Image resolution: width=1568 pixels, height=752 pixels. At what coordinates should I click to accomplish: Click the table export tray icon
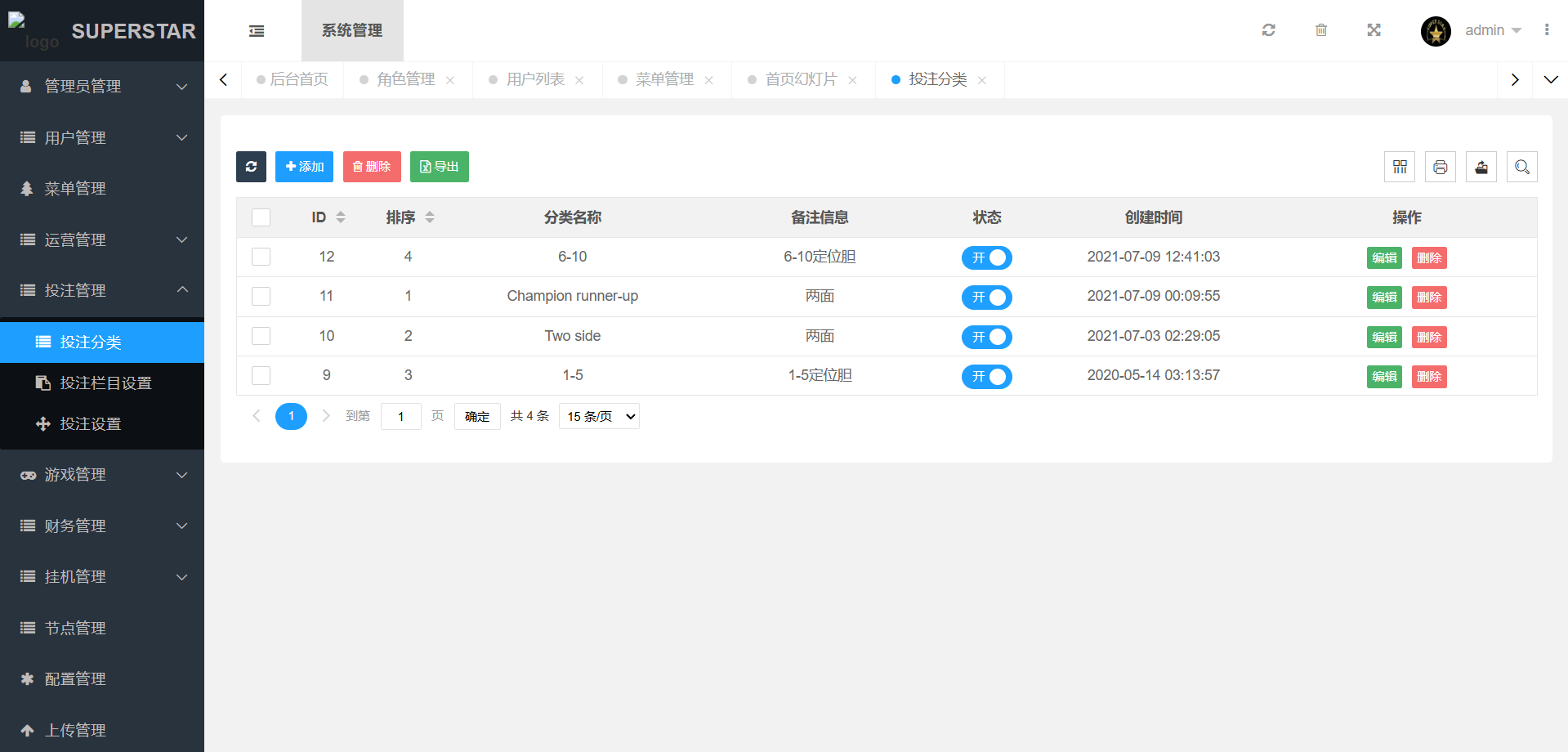(1481, 167)
